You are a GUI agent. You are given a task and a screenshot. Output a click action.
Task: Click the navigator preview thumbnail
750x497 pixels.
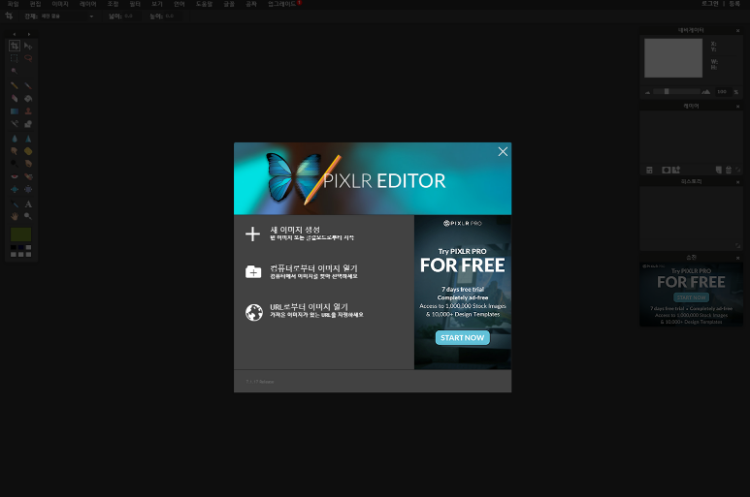click(x=673, y=58)
